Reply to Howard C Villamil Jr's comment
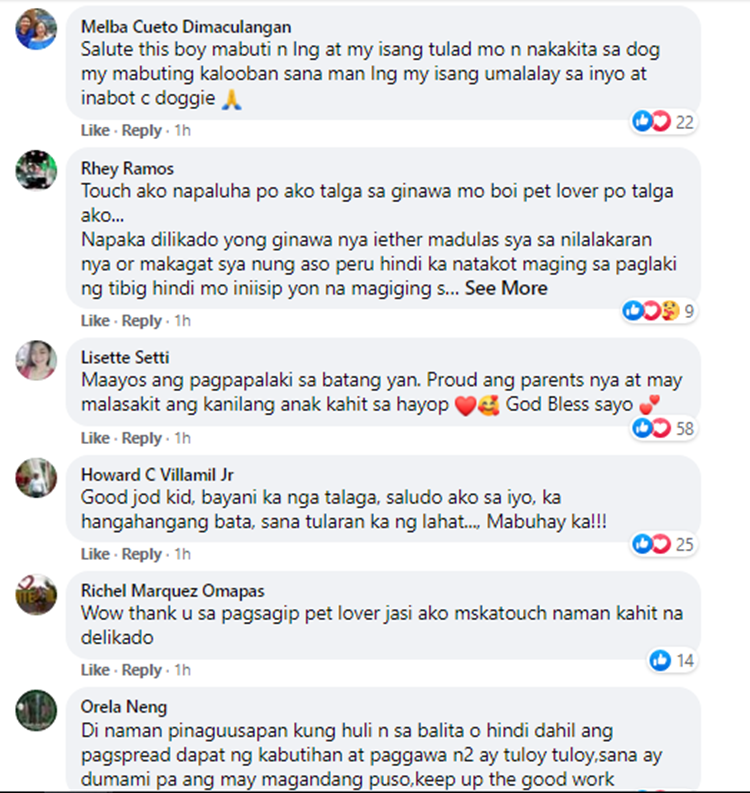Image resolution: width=750 pixels, height=793 pixels. [x=142, y=554]
